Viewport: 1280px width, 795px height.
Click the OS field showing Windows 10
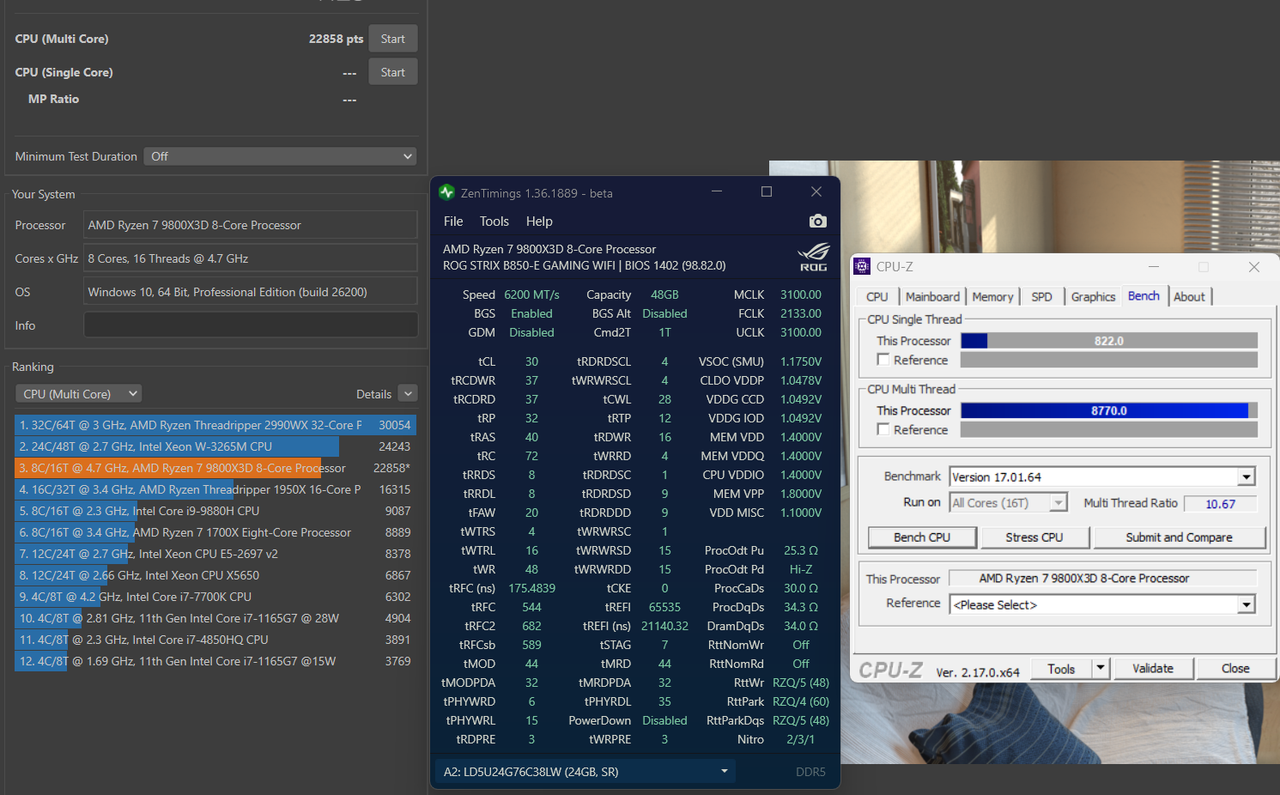click(251, 292)
